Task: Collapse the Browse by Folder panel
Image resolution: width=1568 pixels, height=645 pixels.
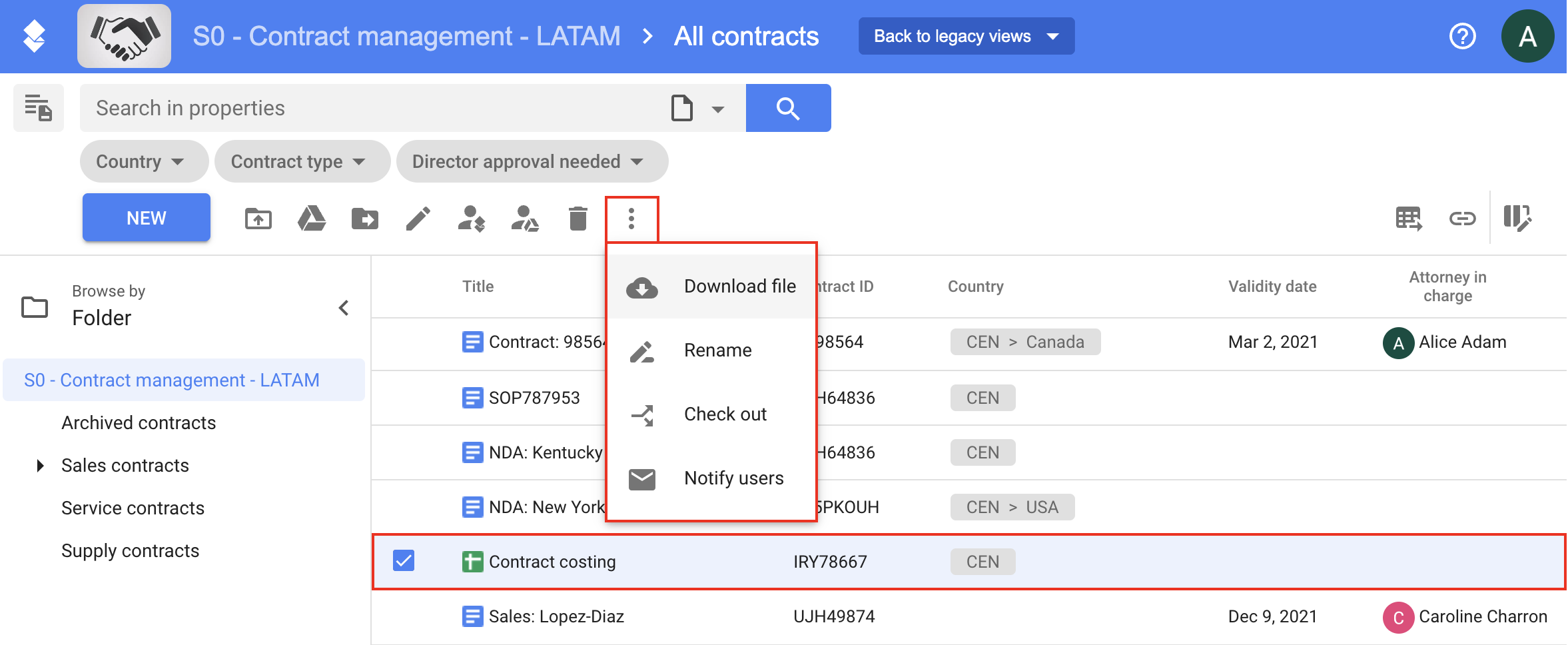Action: [344, 308]
